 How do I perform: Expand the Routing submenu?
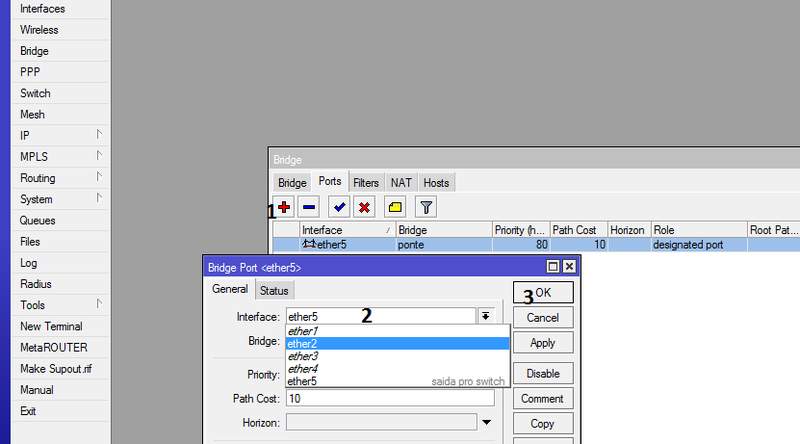pos(99,177)
